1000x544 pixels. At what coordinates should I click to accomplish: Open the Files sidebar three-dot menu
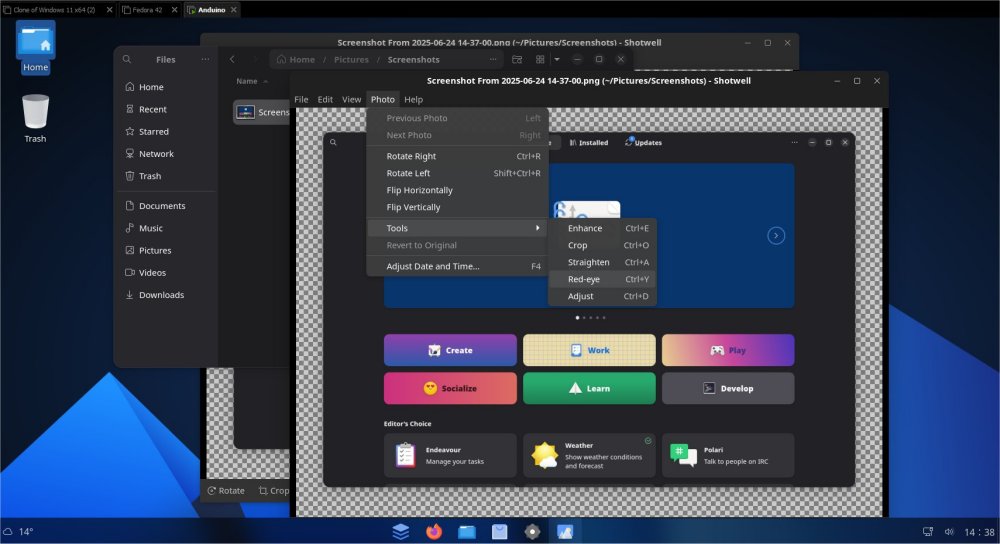coord(205,60)
